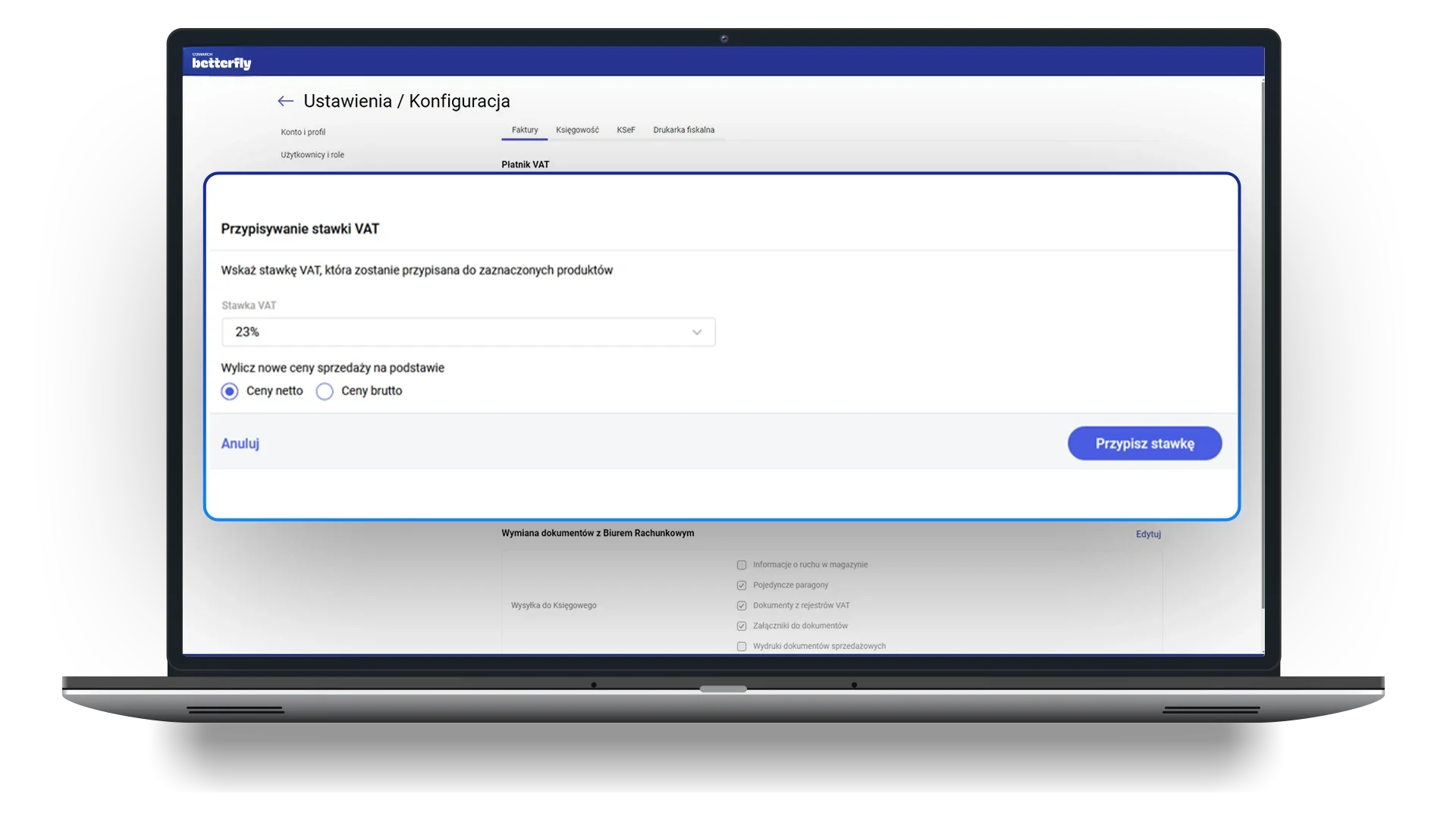Open the KSeF tab
Viewport: 1456px width, 819px height.
pyautogui.click(x=626, y=130)
